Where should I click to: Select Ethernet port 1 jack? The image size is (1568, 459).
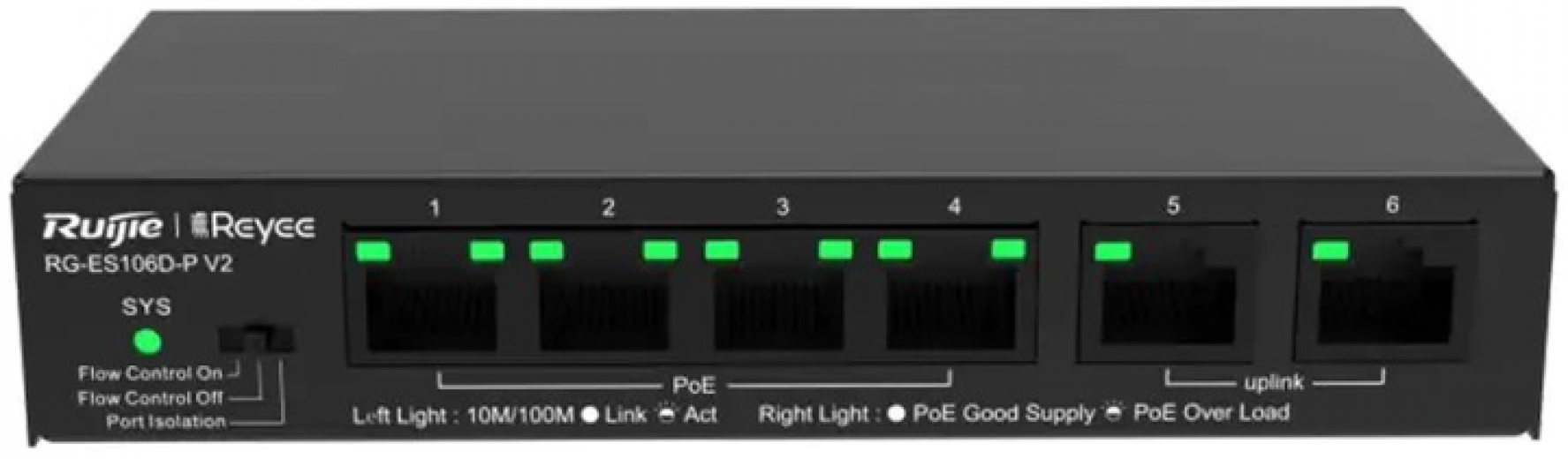click(x=430, y=308)
